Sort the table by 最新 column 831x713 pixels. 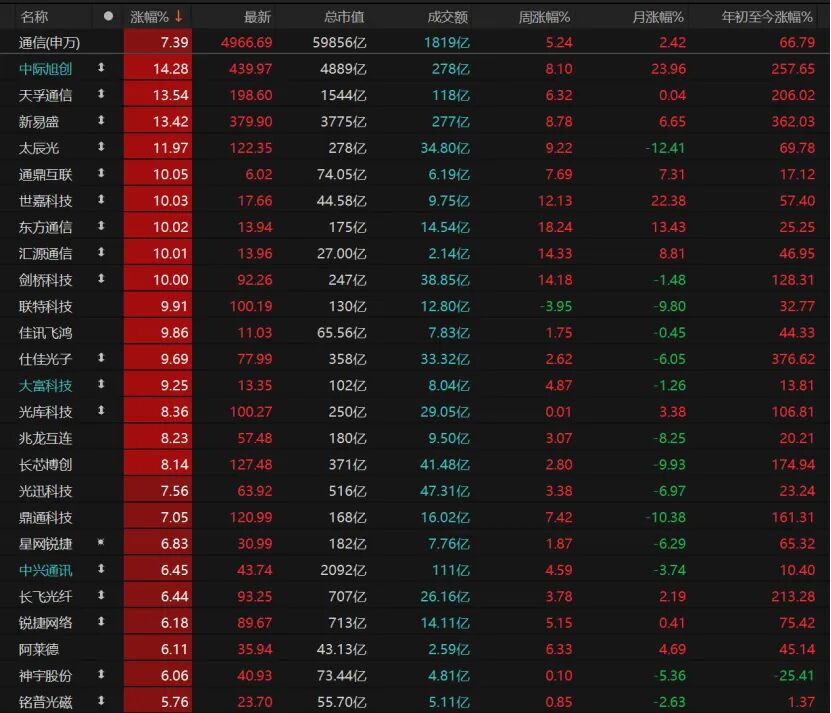tap(257, 16)
